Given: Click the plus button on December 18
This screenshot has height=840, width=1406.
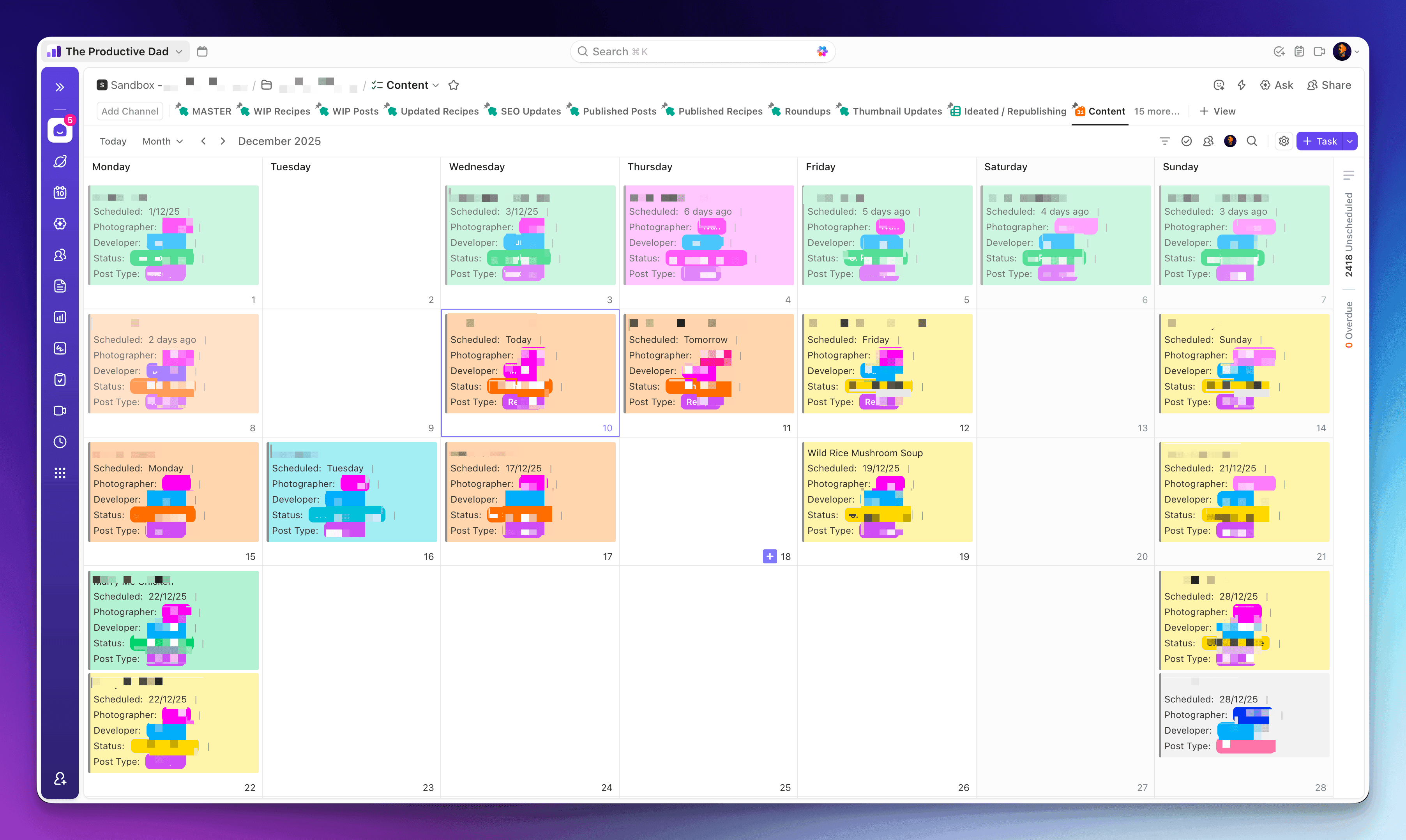Looking at the screenshot, I should pos(770,556).
